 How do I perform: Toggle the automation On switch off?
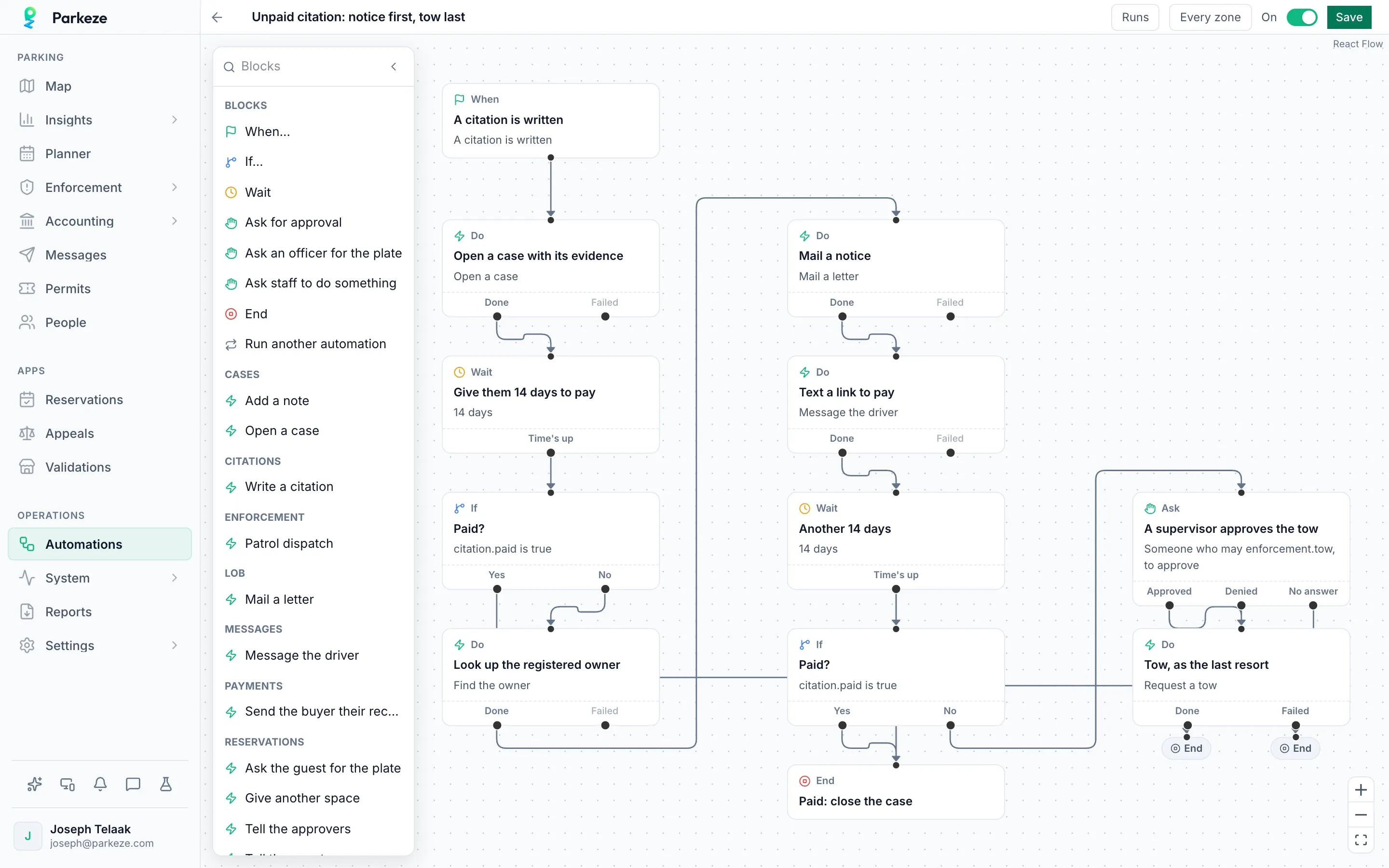(x=1302, y=17)
